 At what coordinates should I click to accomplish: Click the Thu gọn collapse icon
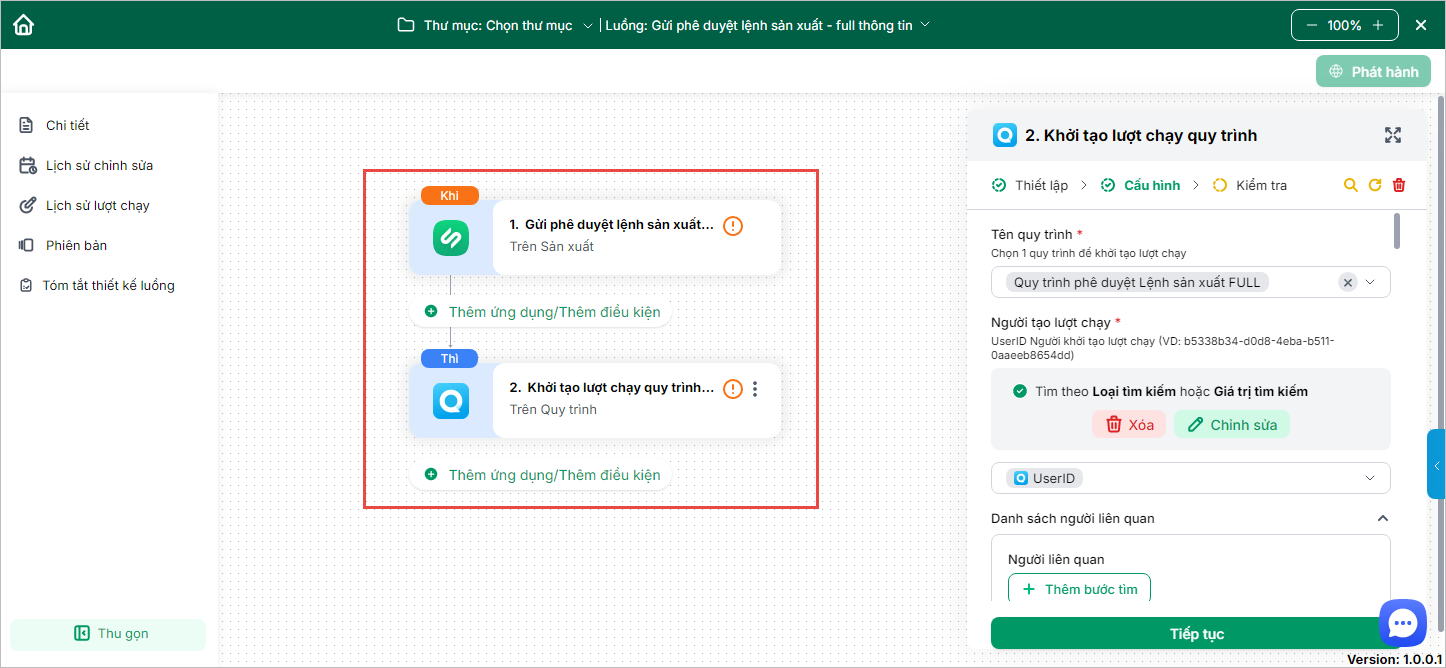tap(82, 634)
